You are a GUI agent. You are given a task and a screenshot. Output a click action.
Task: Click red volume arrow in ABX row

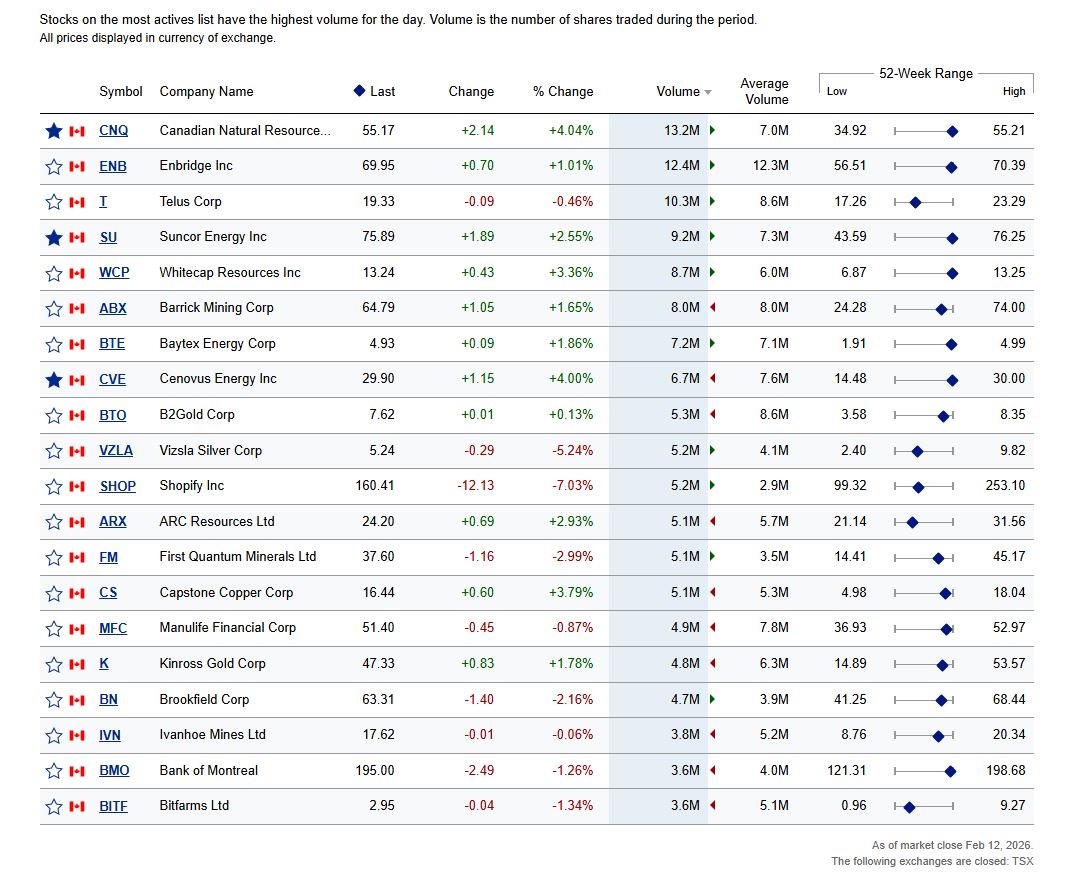point(712,307)
